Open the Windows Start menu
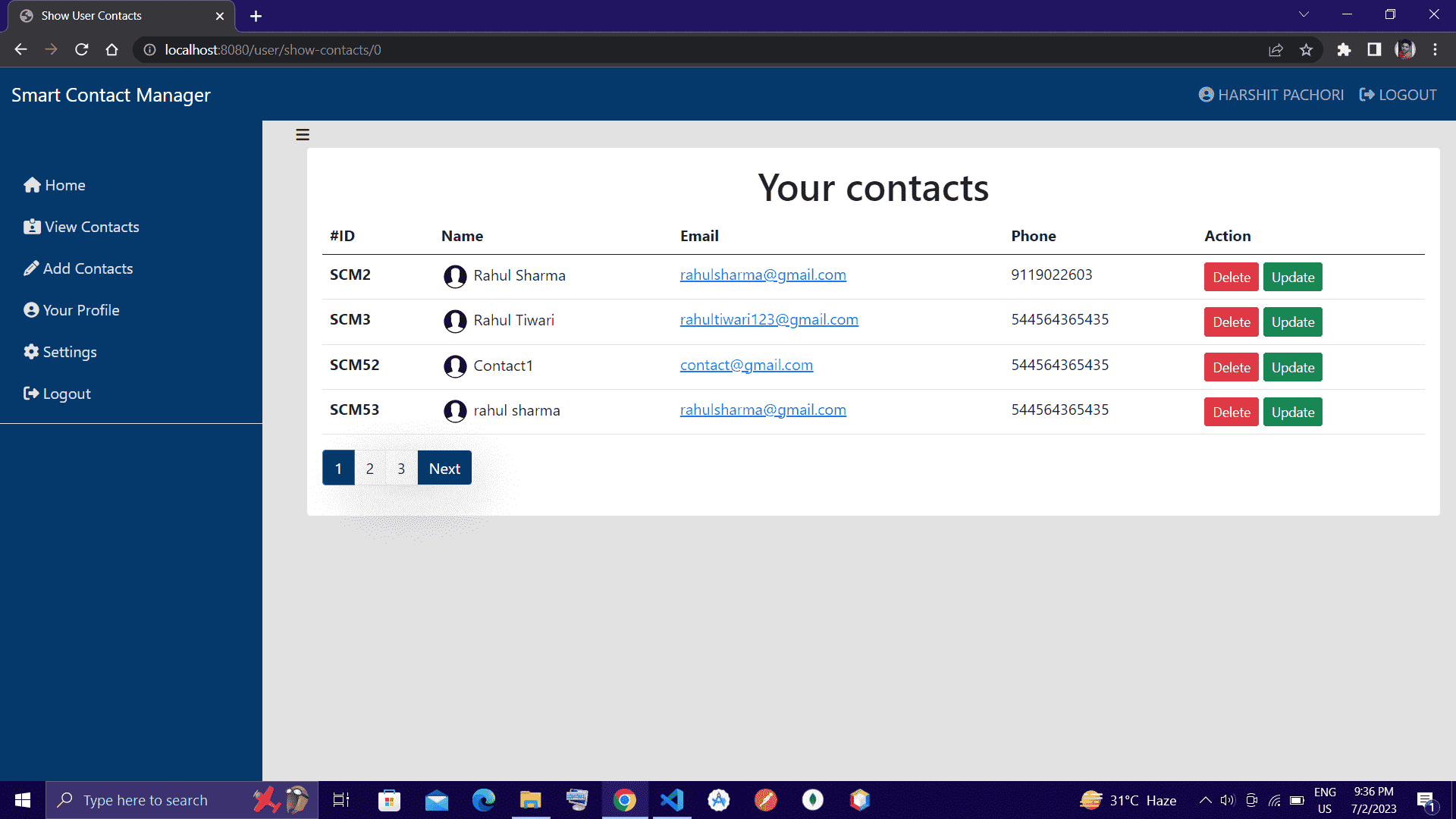1456x819 pixels. click(x=23, y=800)
